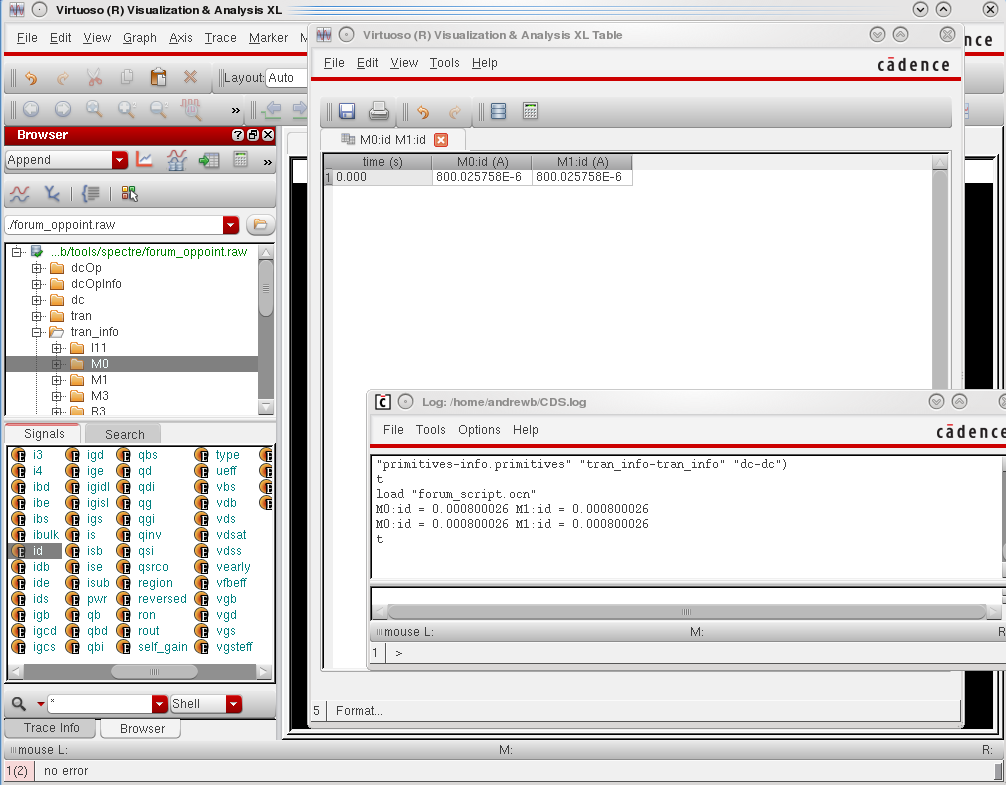Image resolution: width=1006 pixels, height=785 pixels.
Task: Click undo icon in main Visualization toolbar
Action: point(31,78)
